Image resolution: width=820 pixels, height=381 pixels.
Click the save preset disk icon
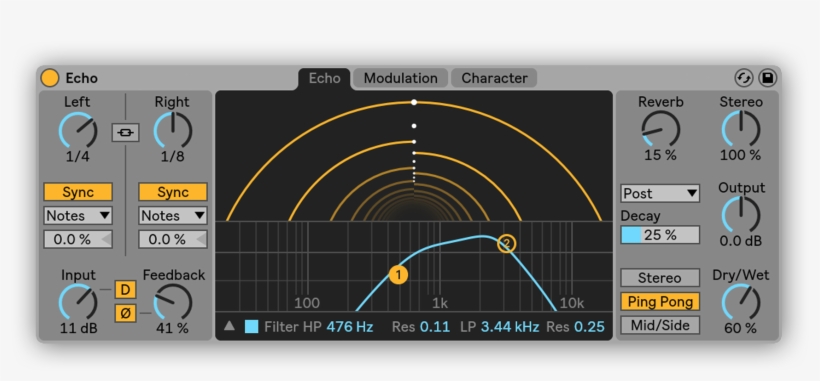coord(768,78)
